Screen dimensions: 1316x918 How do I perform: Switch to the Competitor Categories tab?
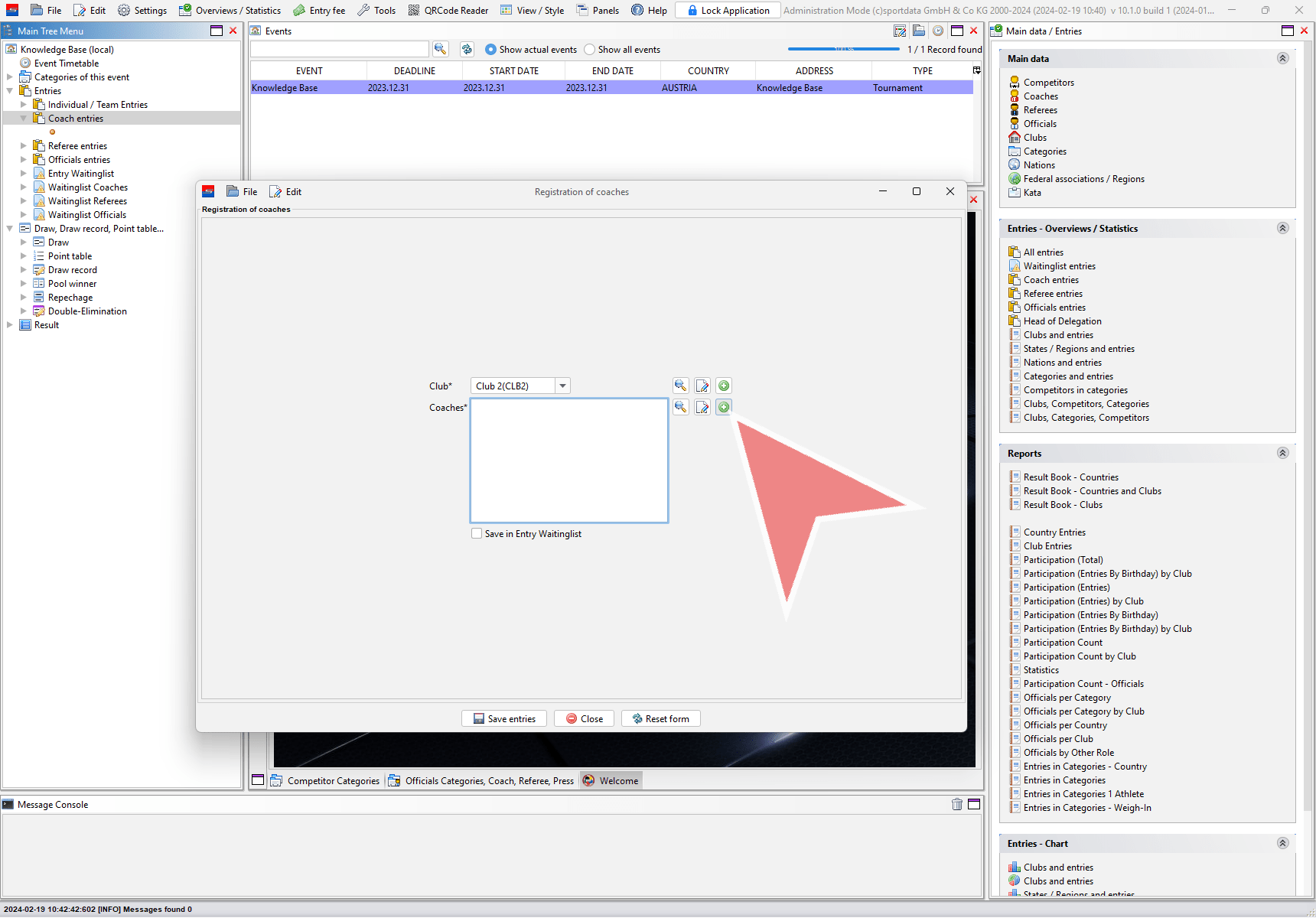(326, 781)
